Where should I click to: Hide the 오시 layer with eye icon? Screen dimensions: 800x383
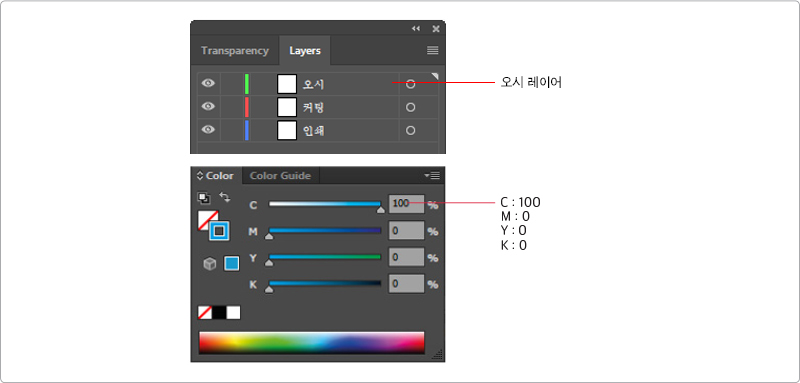tap(208, 83)
